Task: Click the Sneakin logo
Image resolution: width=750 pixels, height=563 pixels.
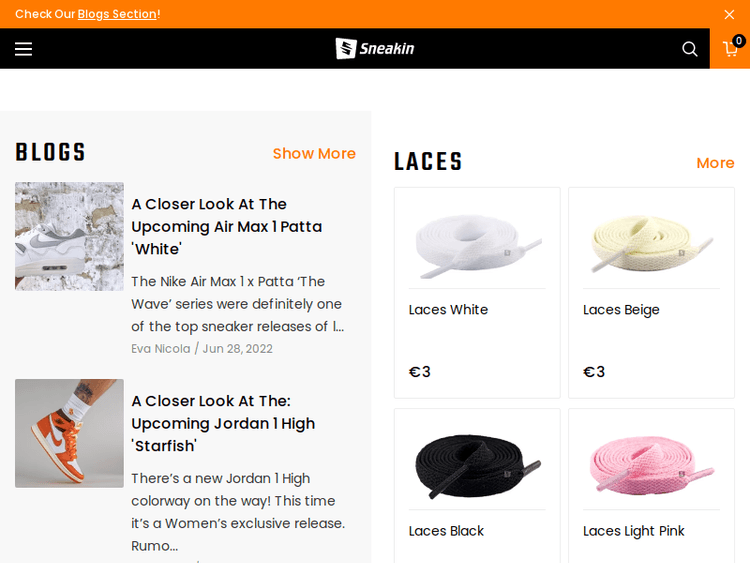Action: pyautogui.click(x=375, y=48)
